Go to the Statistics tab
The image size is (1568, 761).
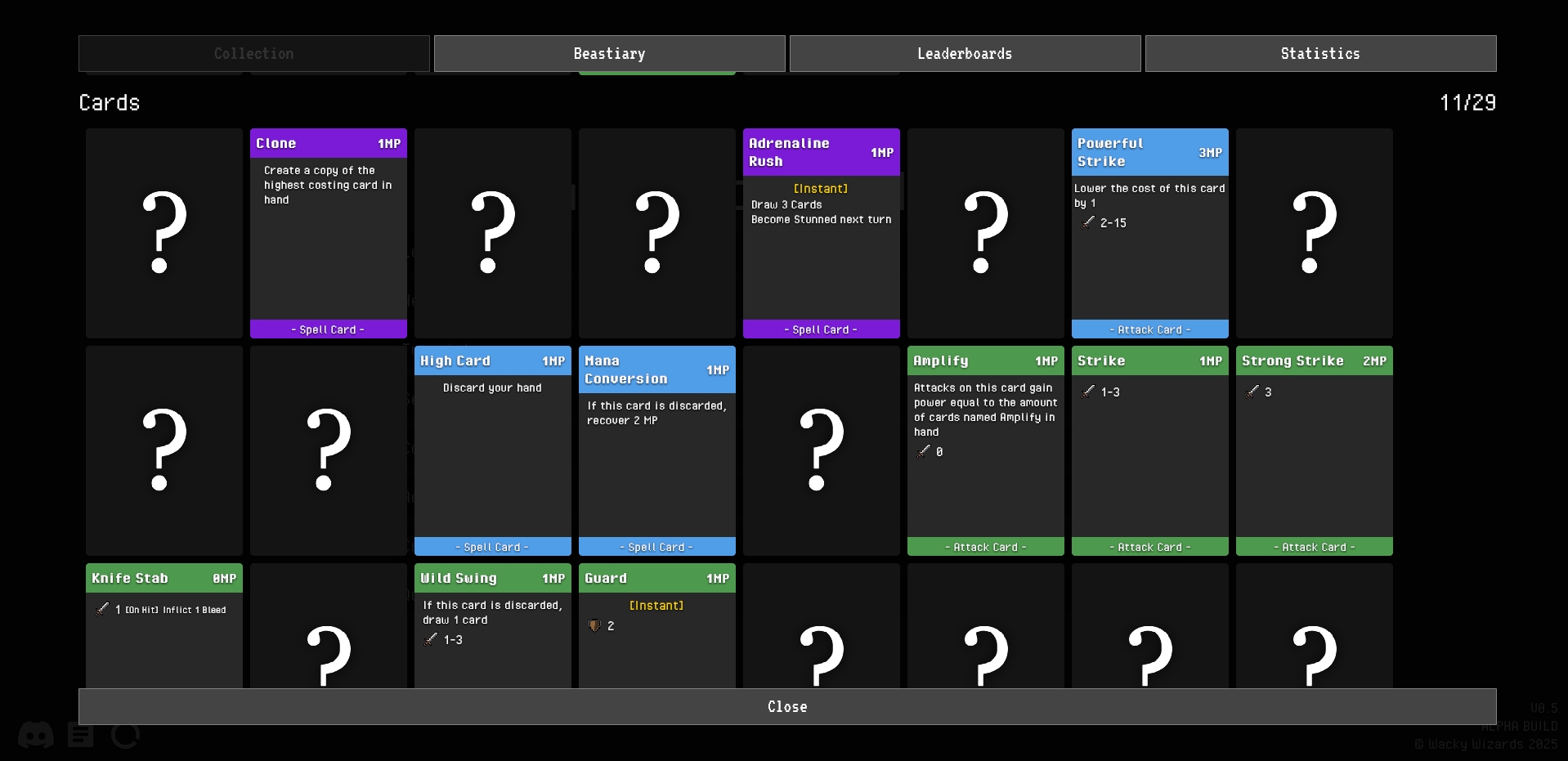pyautogui.click(x=1320, y=53)
